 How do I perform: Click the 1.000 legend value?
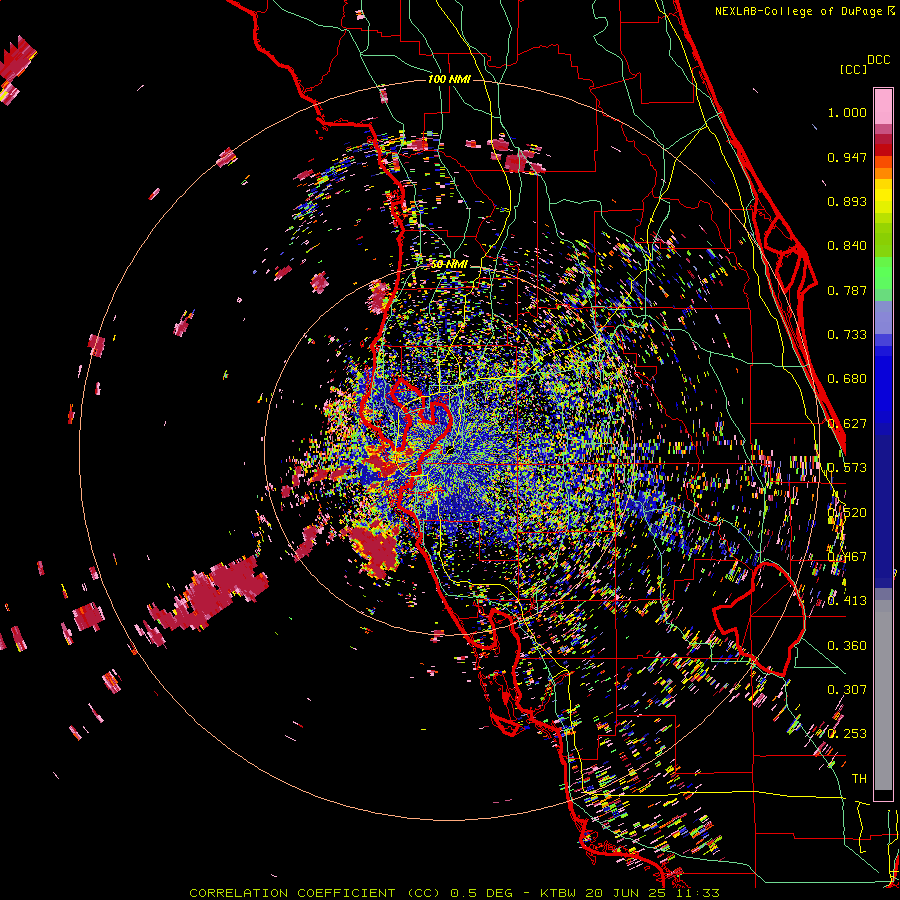(847, 112)
